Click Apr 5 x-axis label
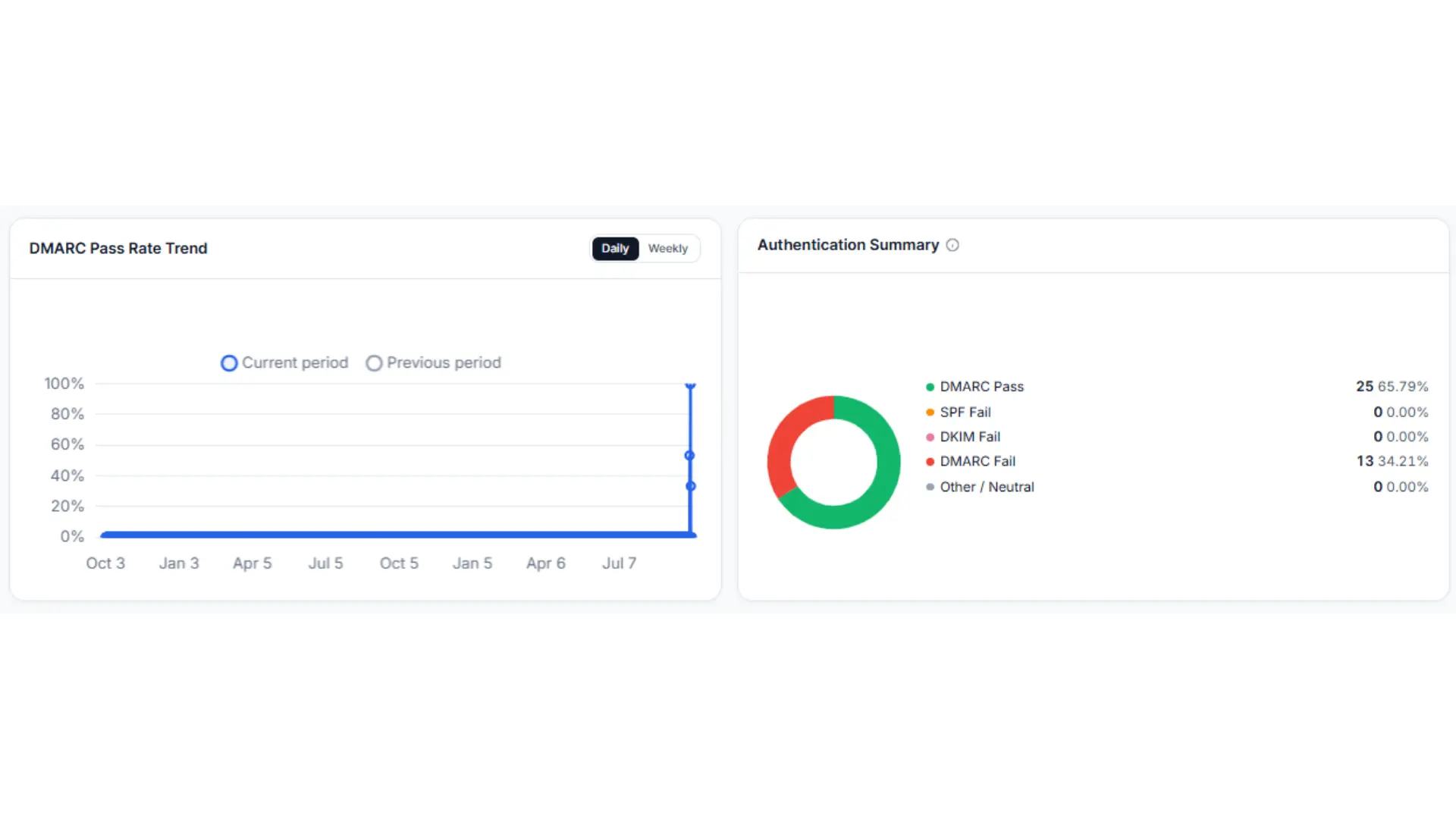This screenshot has height=819, width=1456. pos(252,563)
